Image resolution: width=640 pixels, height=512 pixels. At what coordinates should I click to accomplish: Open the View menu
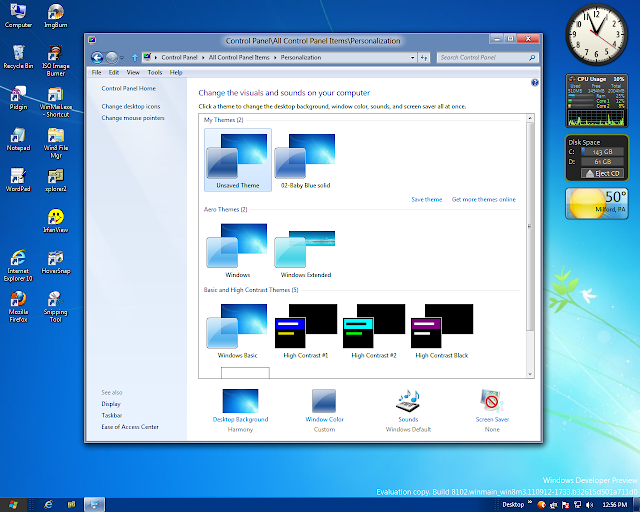pos(133,72)
